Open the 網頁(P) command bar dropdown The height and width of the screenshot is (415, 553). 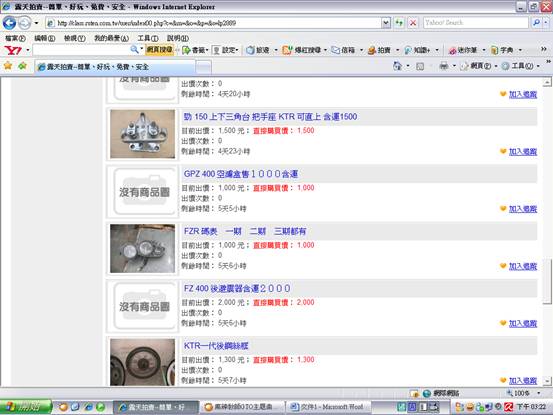pyautogui.click(x=479, y=66)
